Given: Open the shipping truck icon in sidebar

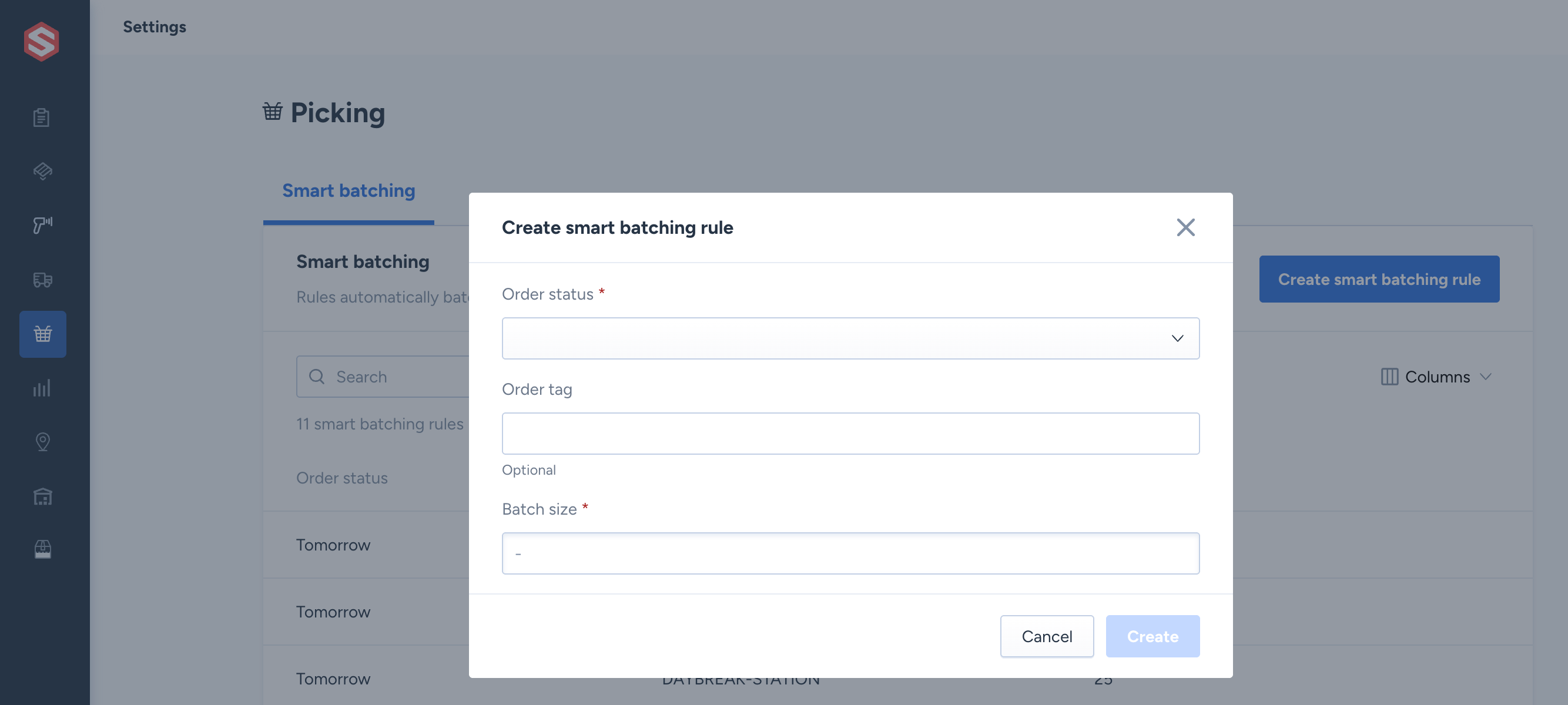Looking at the screenshot, I should point(42,280).
